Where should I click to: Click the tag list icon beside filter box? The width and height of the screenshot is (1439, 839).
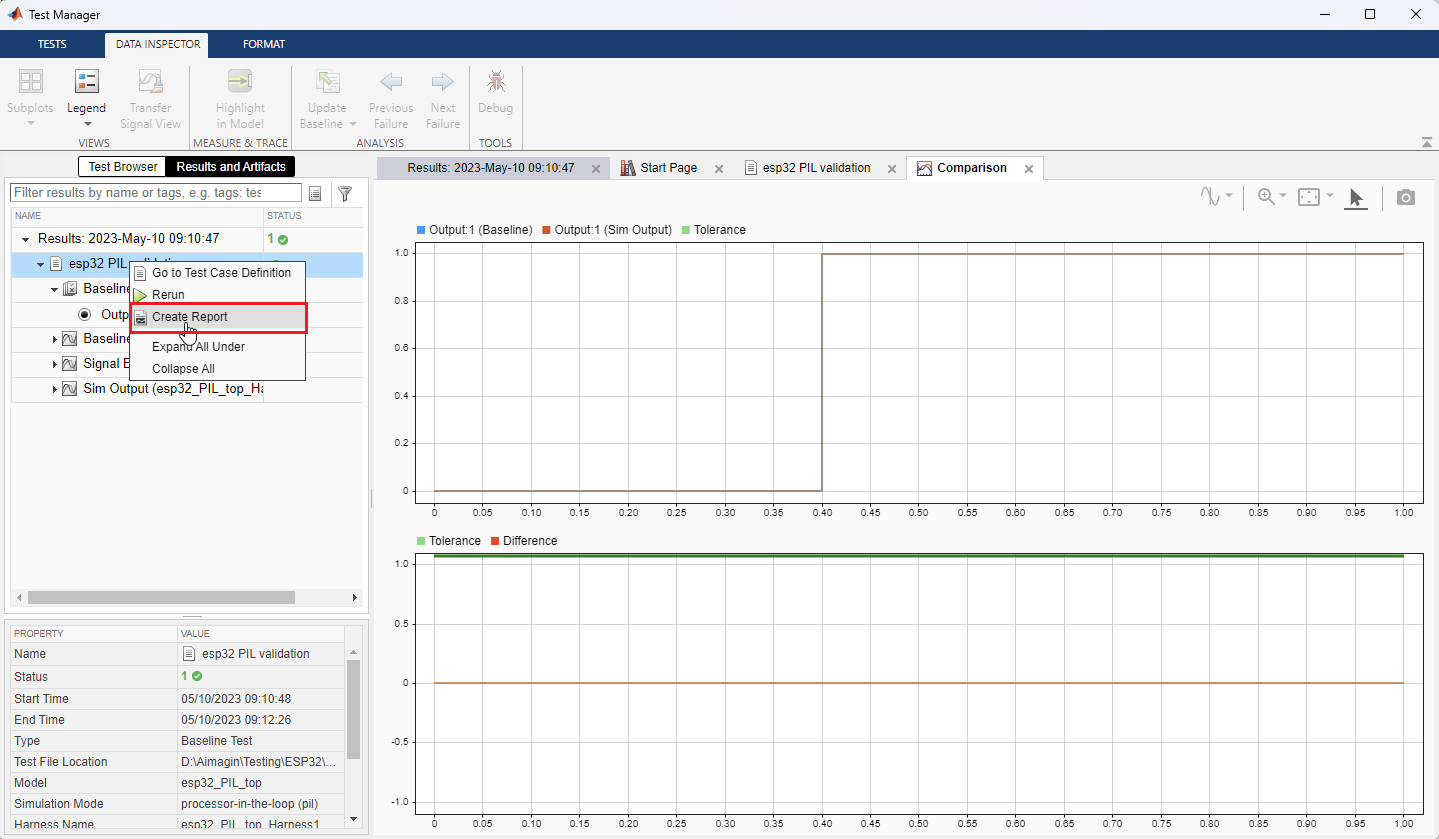click(x=315, y=193)
